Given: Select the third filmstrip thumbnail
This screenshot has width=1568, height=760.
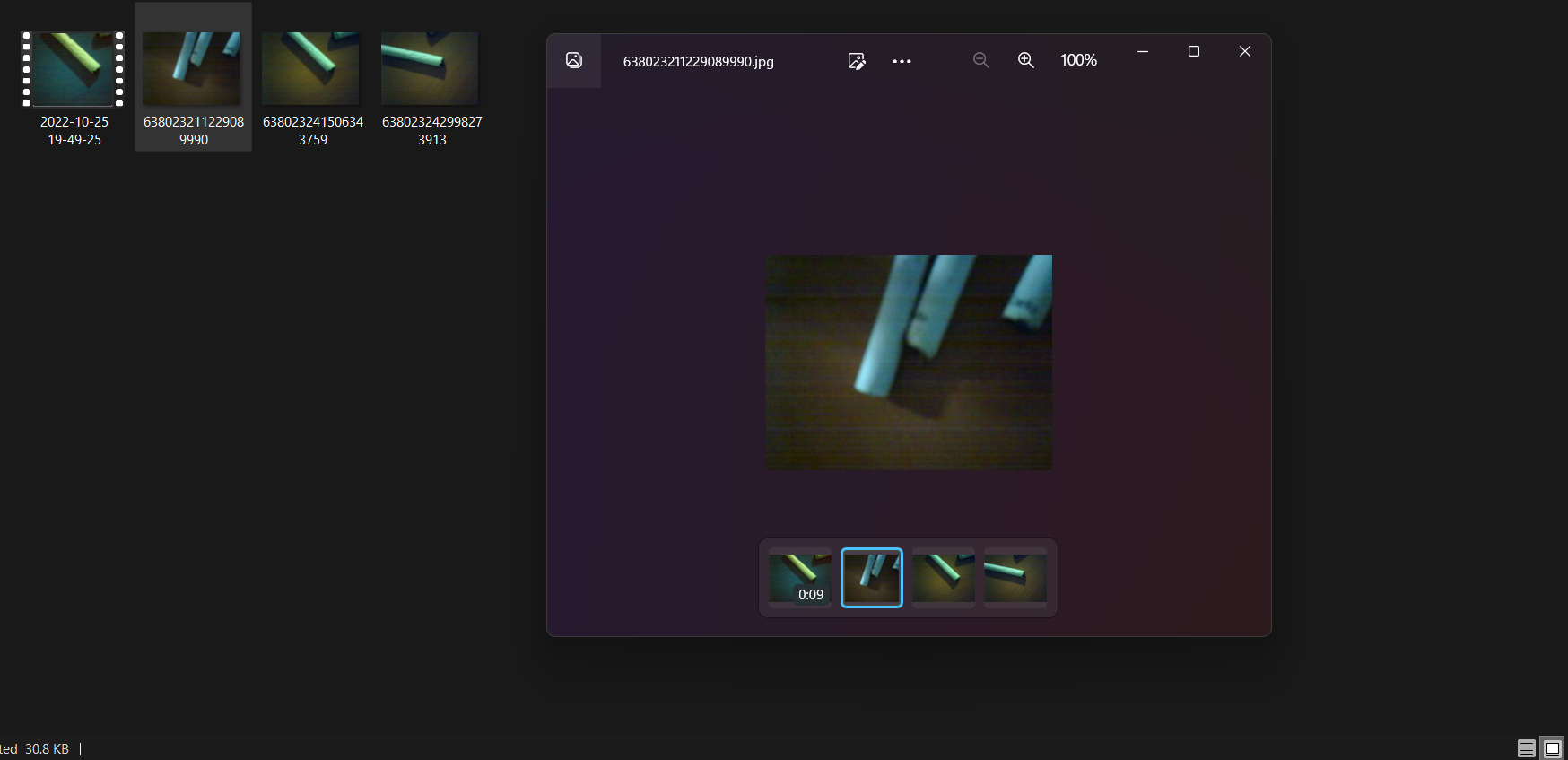Looking at the screenshot, I should coord(944,578).
